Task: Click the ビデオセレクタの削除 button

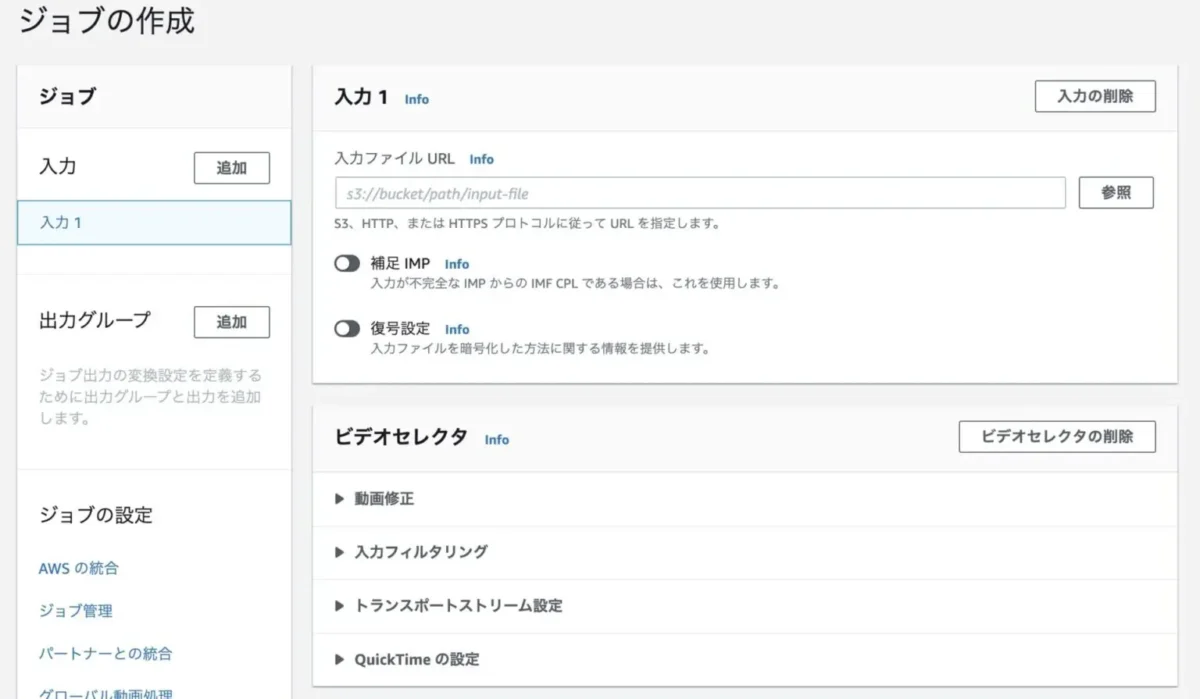Action: (x=1057, y=437)
